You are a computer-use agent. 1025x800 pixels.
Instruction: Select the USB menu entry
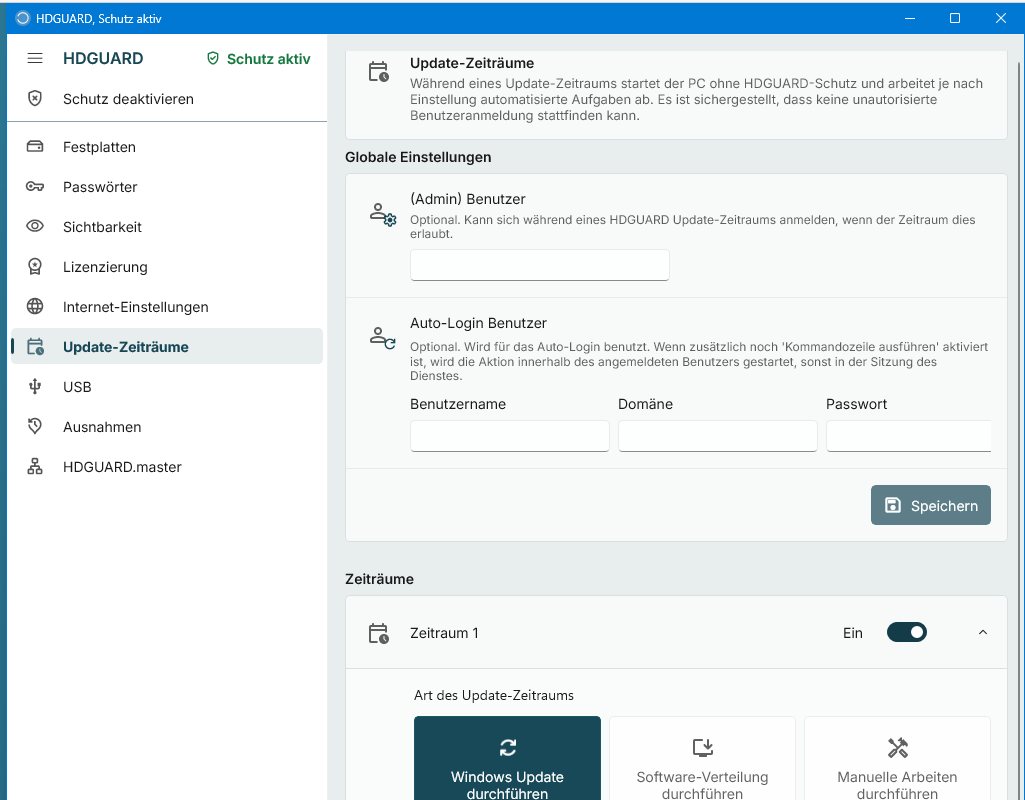pos(167,387)
